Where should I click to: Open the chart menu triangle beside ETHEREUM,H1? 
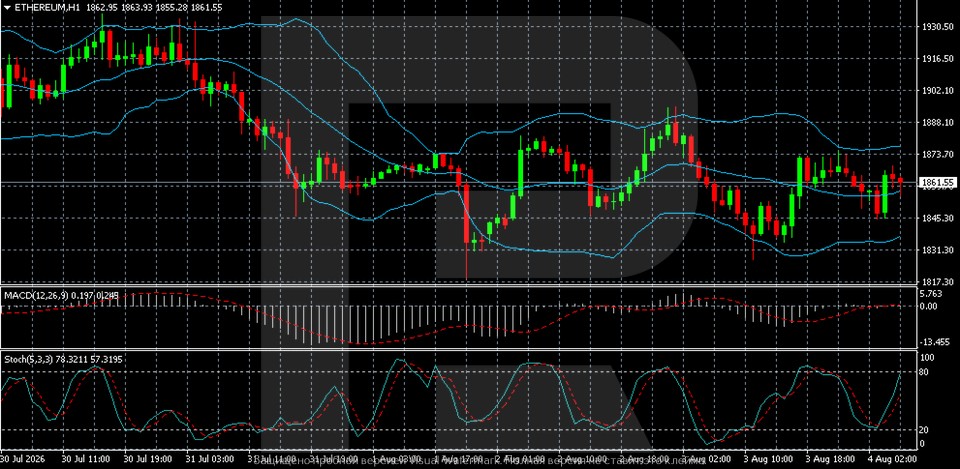(7, 7)
